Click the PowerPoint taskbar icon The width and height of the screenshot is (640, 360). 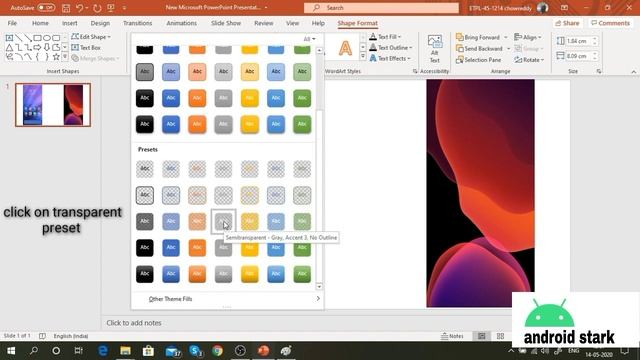coord(264,351)
